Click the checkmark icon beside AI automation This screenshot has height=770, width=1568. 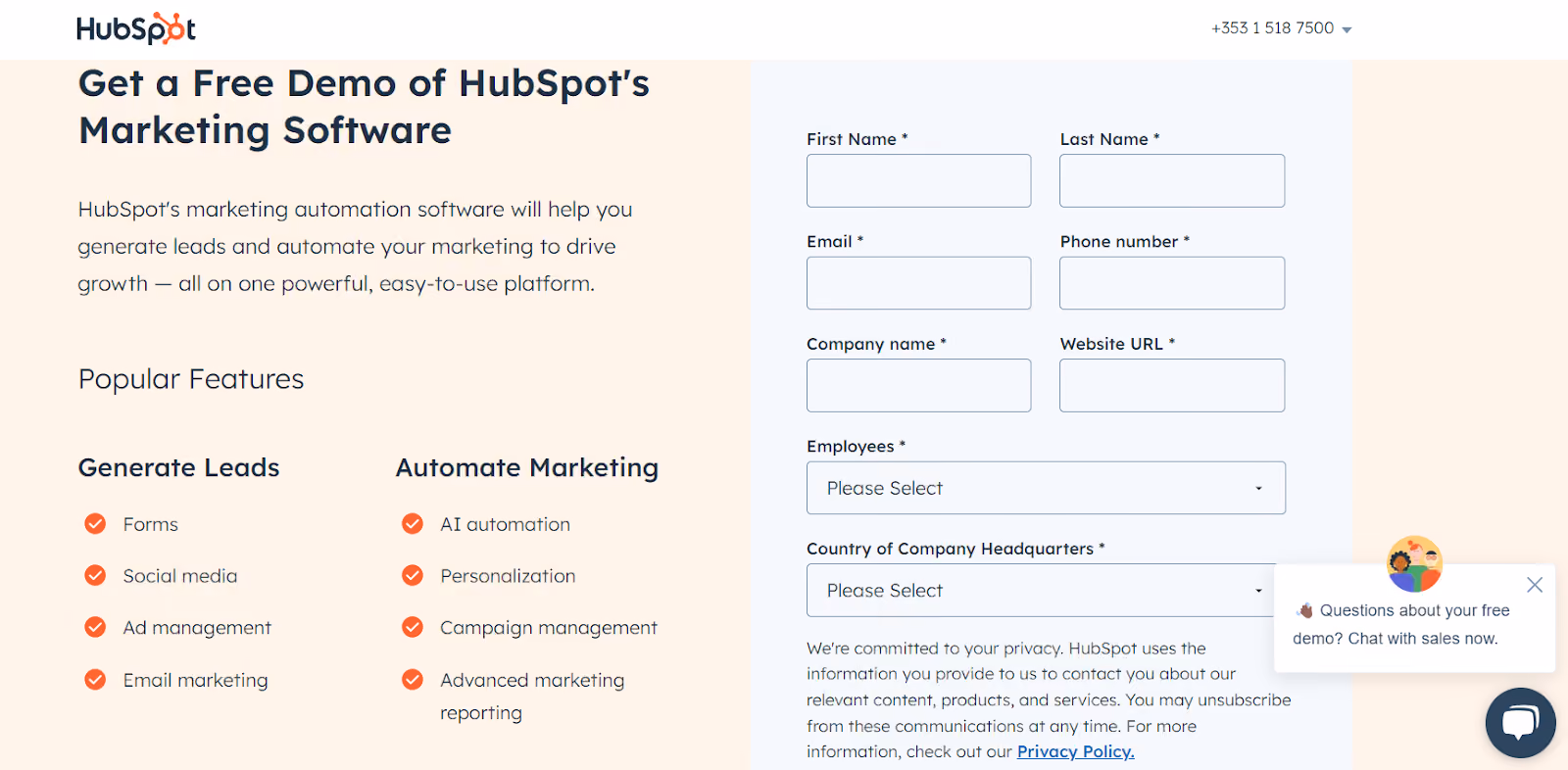[413, 524]
